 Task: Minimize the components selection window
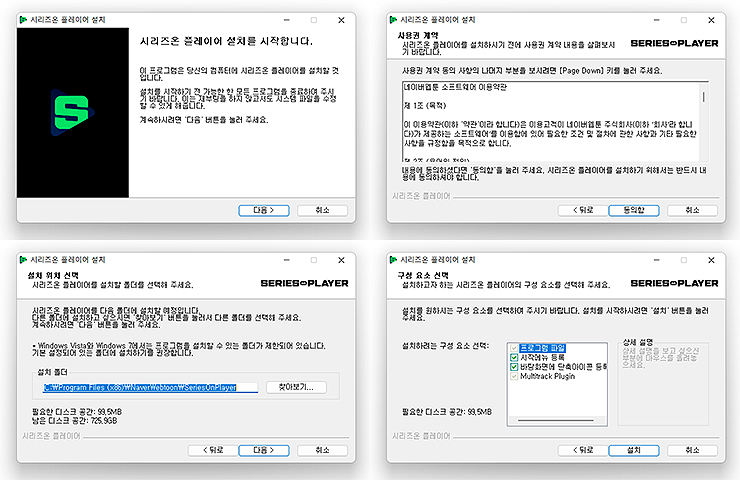coord(656,260)
